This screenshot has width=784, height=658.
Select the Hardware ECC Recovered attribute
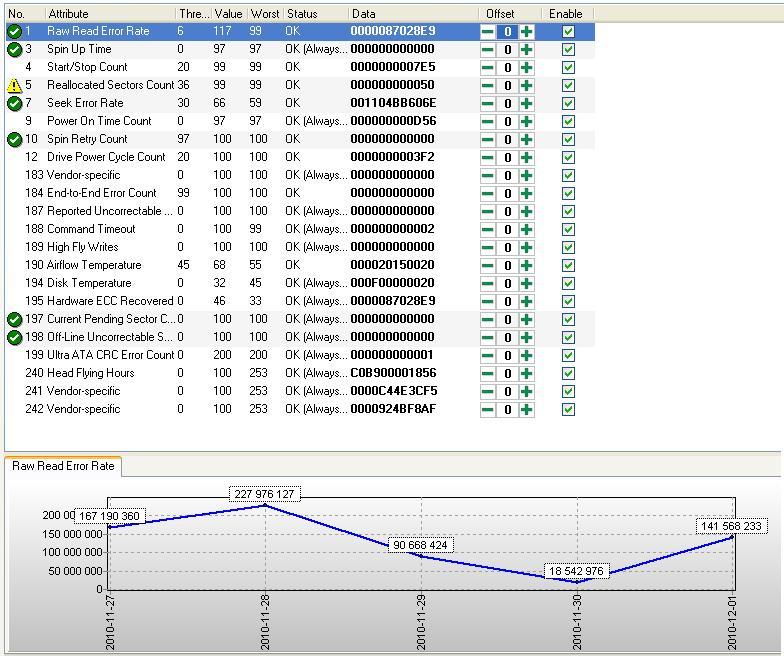[x=300, y=302]
